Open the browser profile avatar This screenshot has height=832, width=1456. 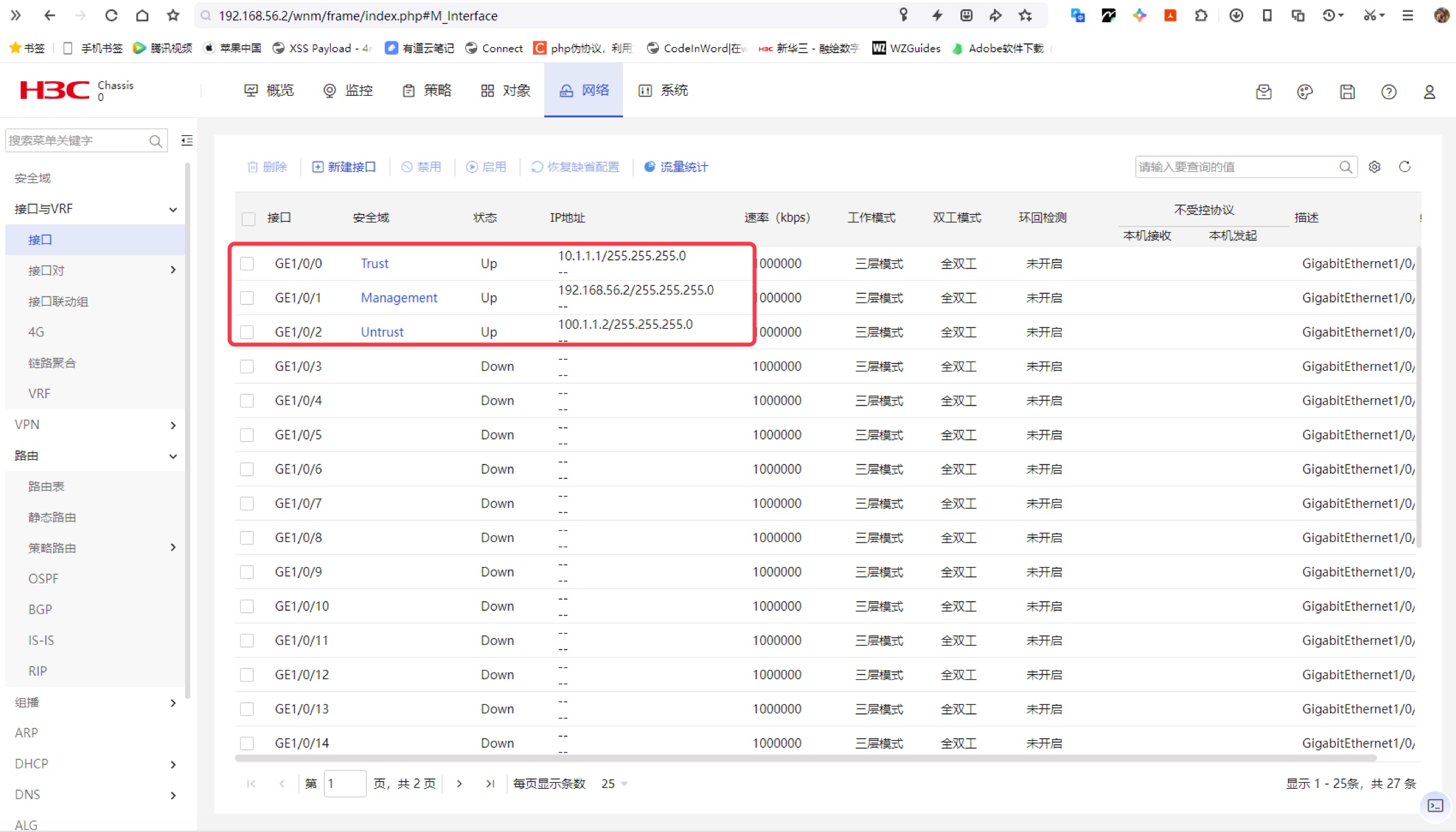[1442, 15]
